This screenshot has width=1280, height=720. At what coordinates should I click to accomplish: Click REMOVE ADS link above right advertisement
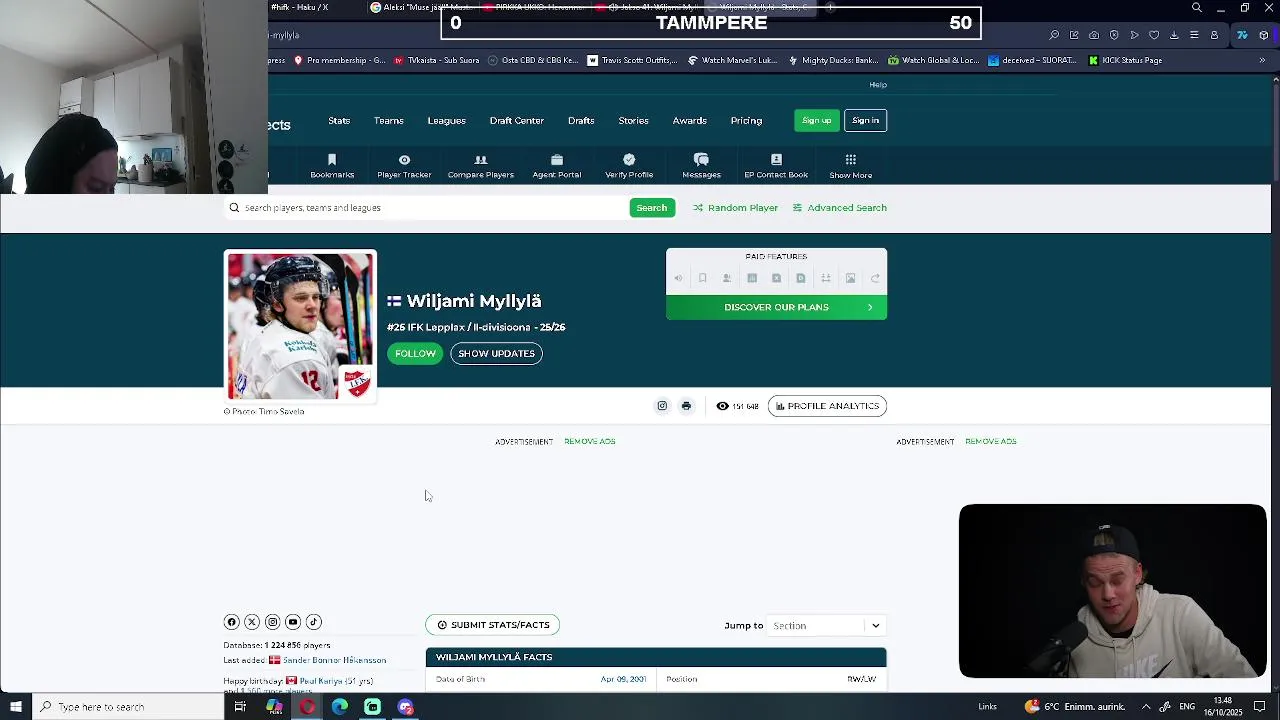pos(991,441)
